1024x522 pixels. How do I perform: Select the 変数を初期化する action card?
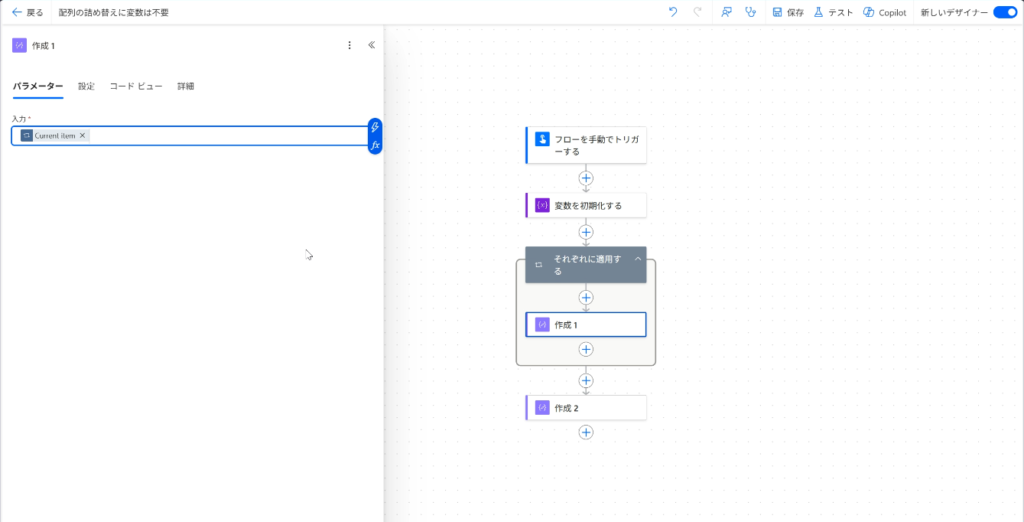click(586, 205)
